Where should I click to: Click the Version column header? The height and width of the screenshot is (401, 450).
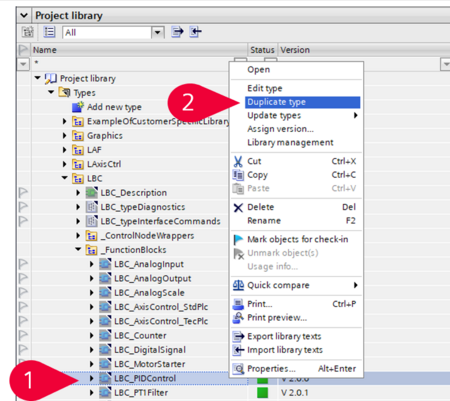295,50
